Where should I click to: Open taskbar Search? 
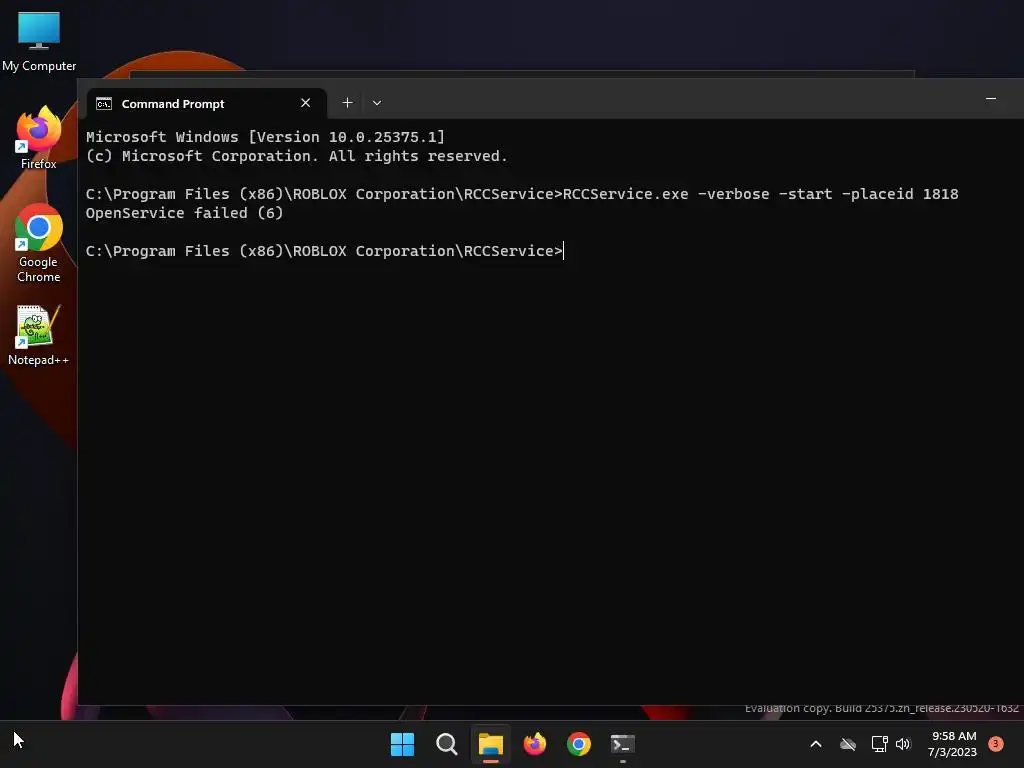(447, 744)
